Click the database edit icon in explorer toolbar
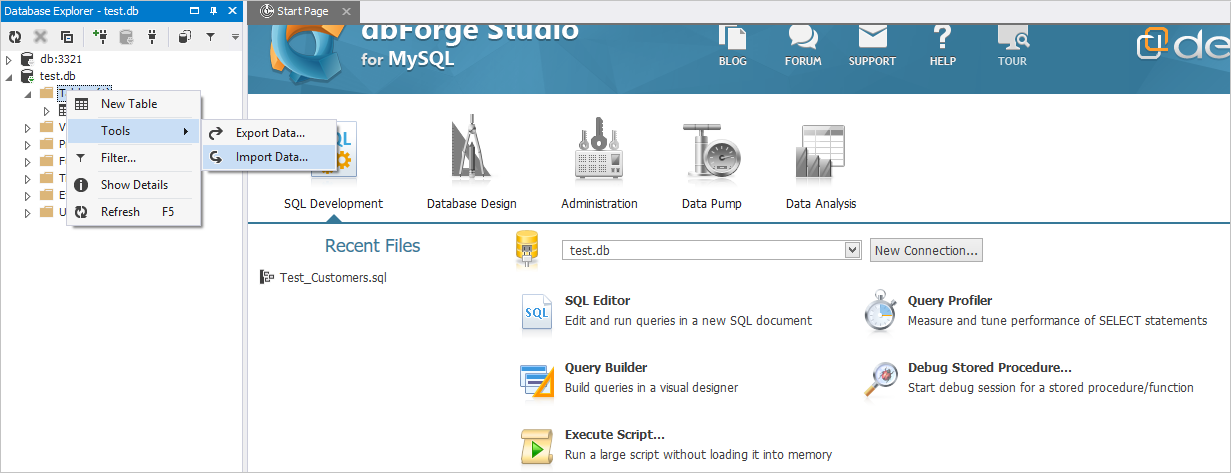Image resolution: width=1231 pixels, height=473 pixels. point(126,37)
